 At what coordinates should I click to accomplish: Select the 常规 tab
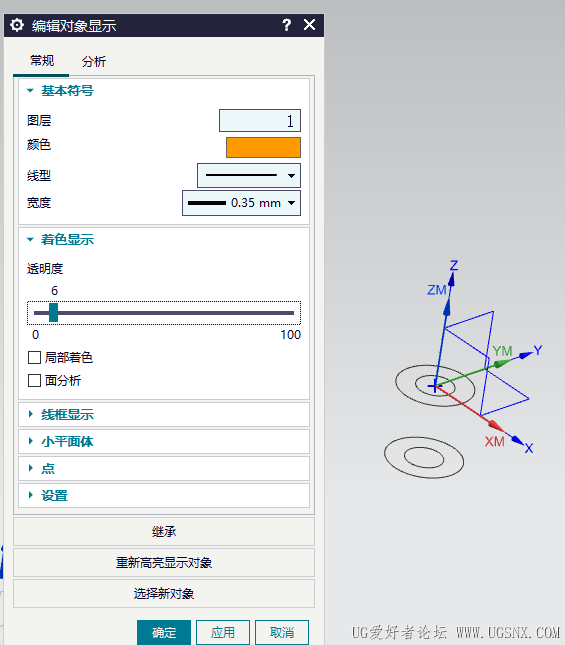tap(42, 61)
